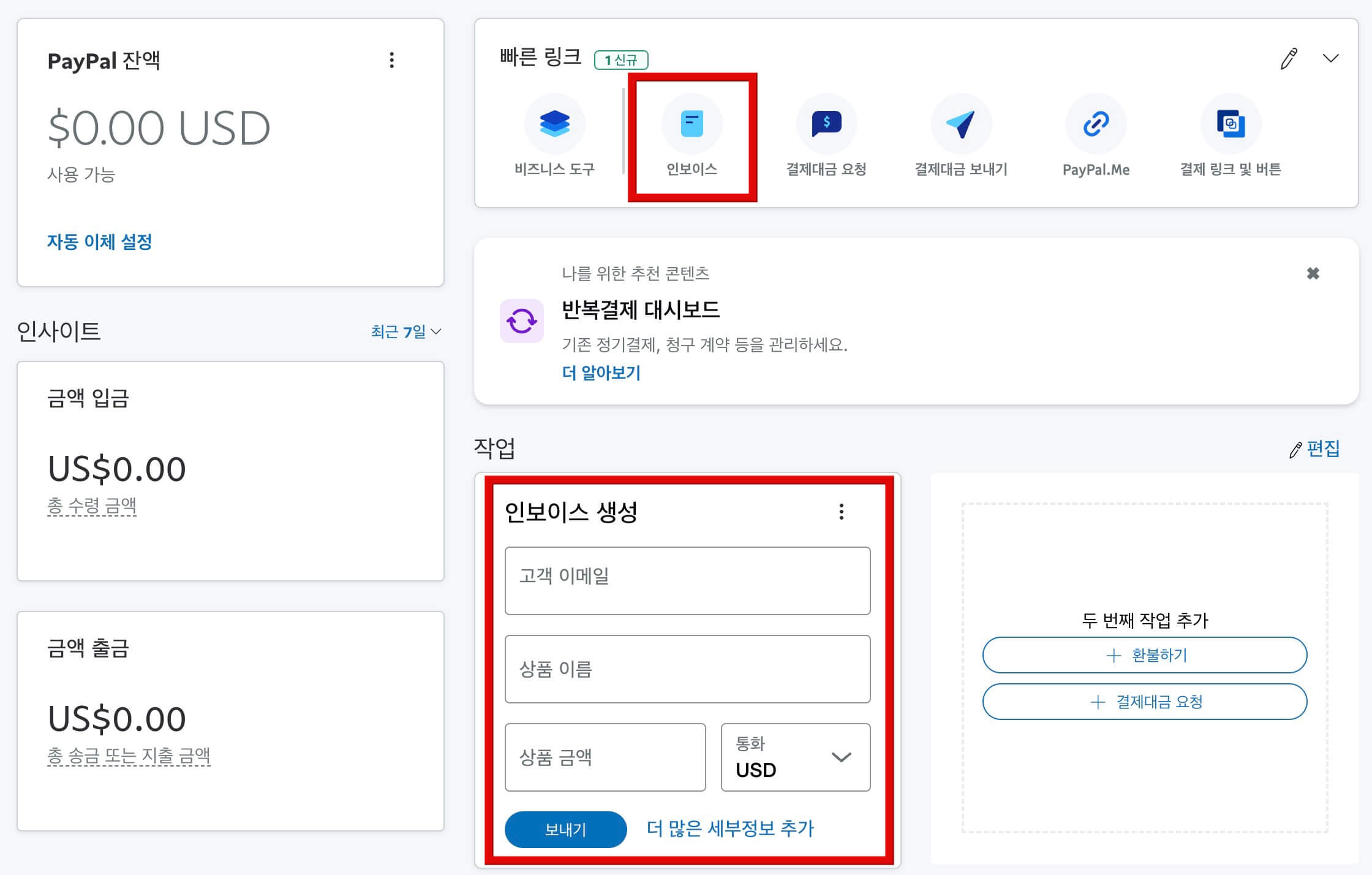Viewport: 1372px width, 875px height.
Task: Focus the 상품 금액 input field
Action: (x=605, y=757)
